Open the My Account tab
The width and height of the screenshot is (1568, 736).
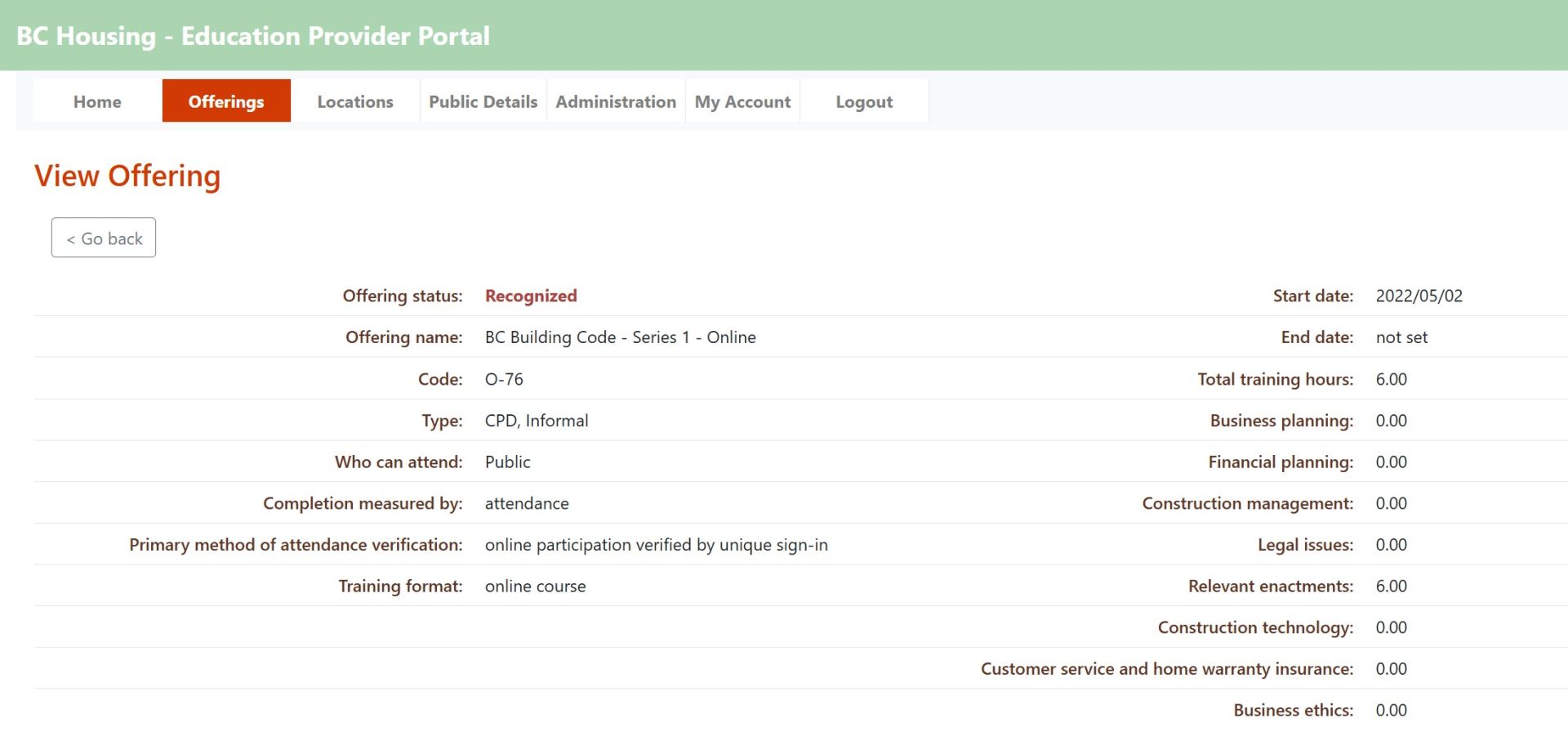tap(742, 101)
